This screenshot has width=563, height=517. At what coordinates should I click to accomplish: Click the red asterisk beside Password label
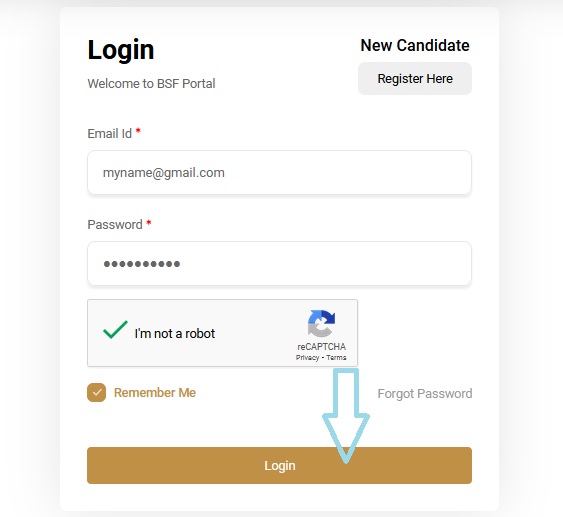click(x=149, y=223)
